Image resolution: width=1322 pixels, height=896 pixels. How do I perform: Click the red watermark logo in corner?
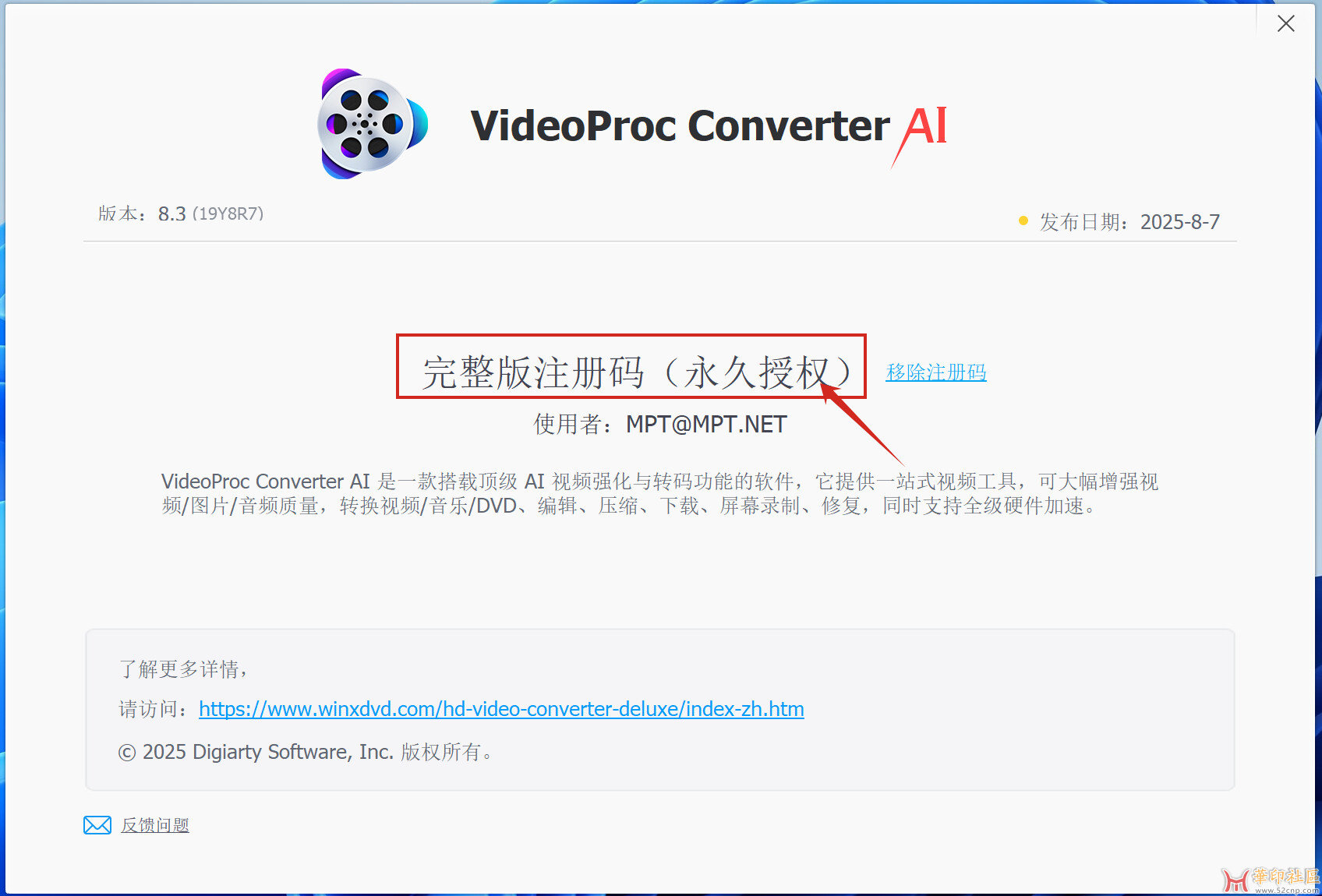click(x=1235, y=881)
